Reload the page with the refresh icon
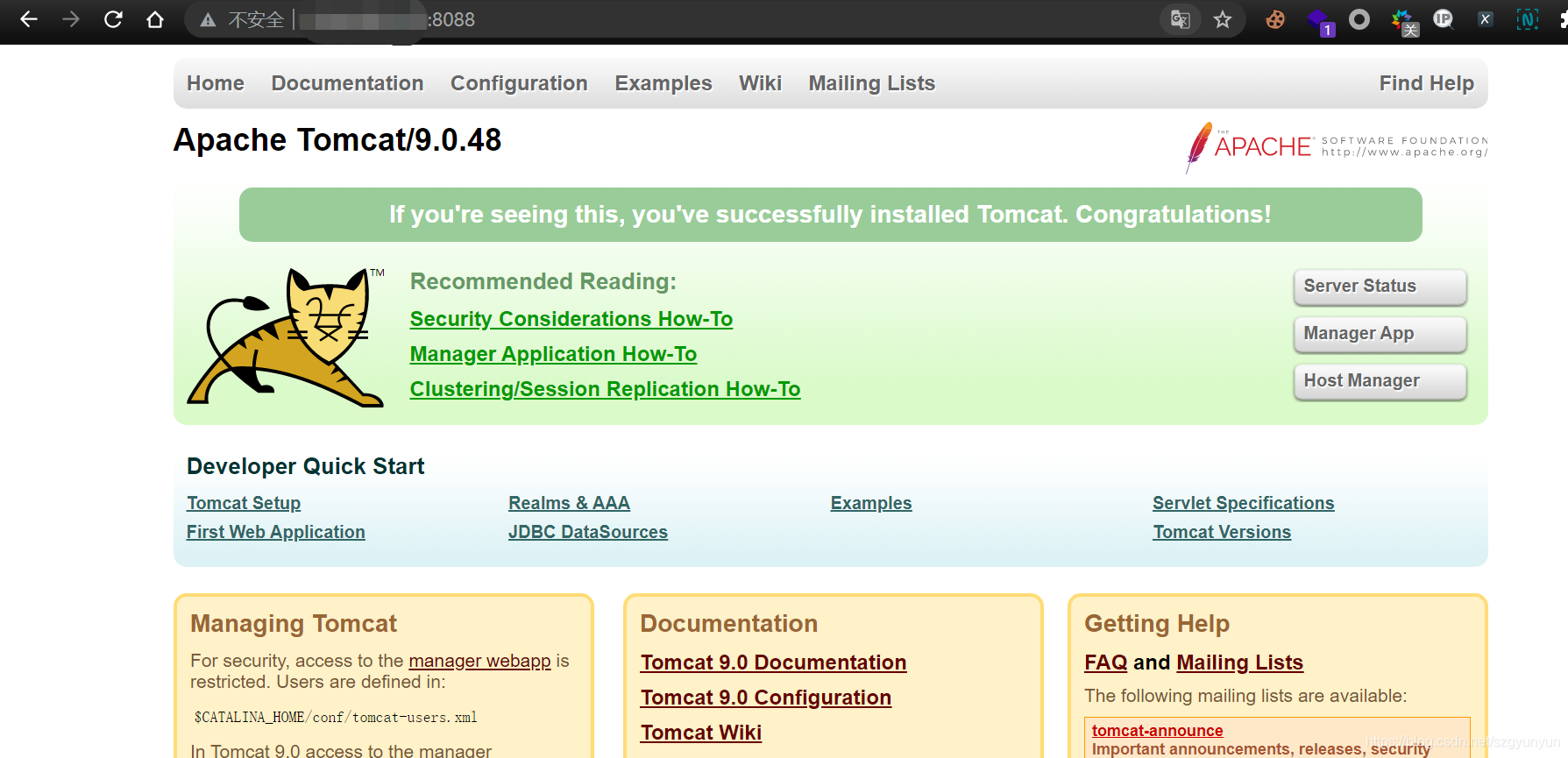Image resolution: width=1568 pixels, height=758 pixels. (x=113, y=19)
